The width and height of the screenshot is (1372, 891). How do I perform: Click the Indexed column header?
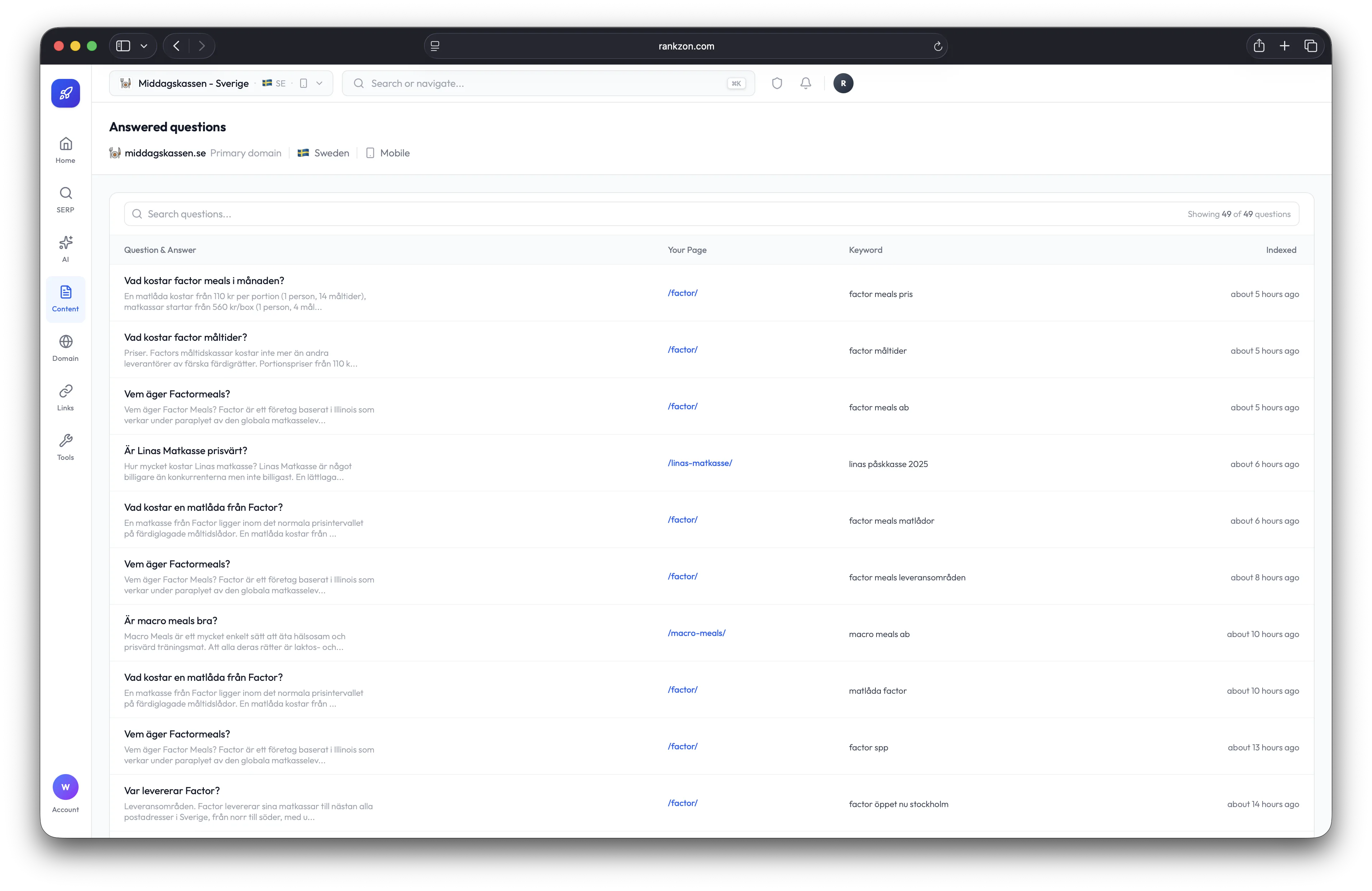1281,250
